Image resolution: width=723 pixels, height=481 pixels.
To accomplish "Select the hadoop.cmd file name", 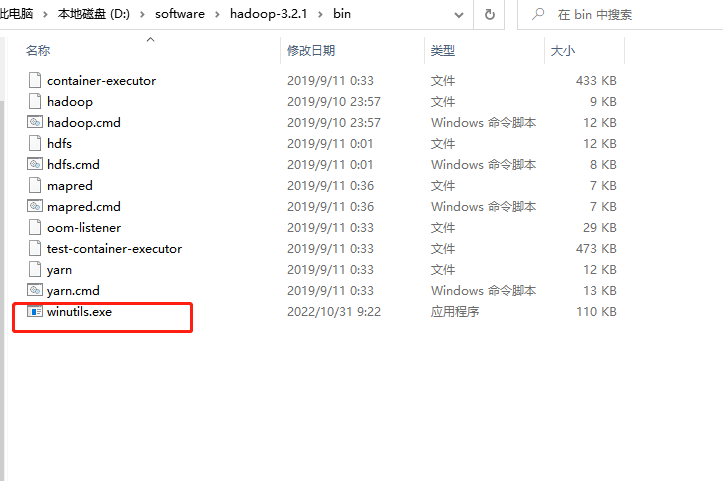I will (83, 123).
